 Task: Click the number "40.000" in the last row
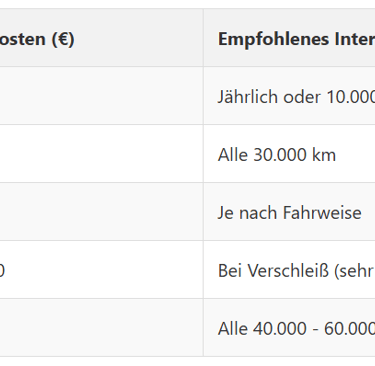tap(280, 329)
